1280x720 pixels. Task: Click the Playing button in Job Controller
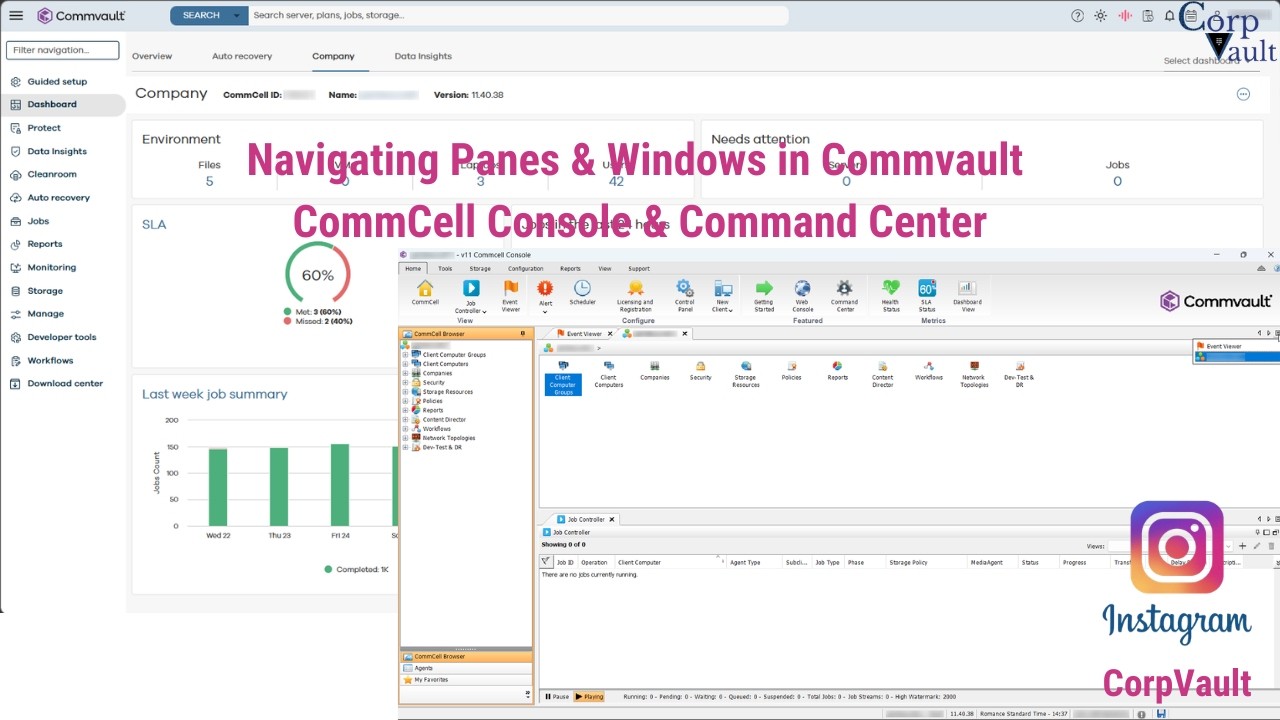pyautogui.click(x=589, y=697)
